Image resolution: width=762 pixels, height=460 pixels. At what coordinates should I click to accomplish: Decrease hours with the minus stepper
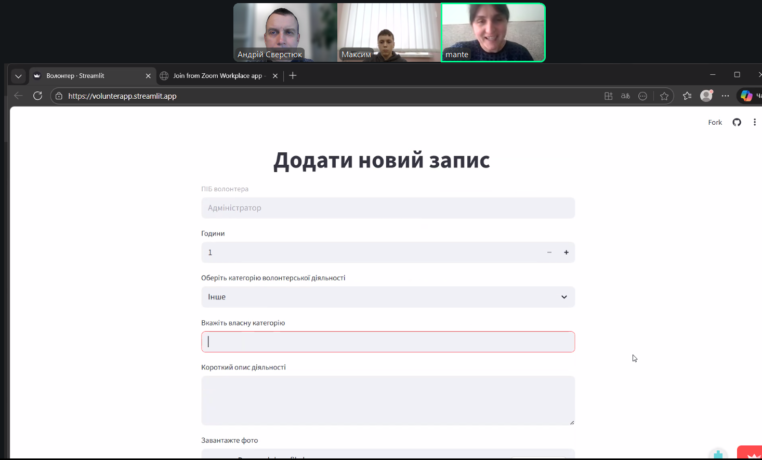pos(549,253)
